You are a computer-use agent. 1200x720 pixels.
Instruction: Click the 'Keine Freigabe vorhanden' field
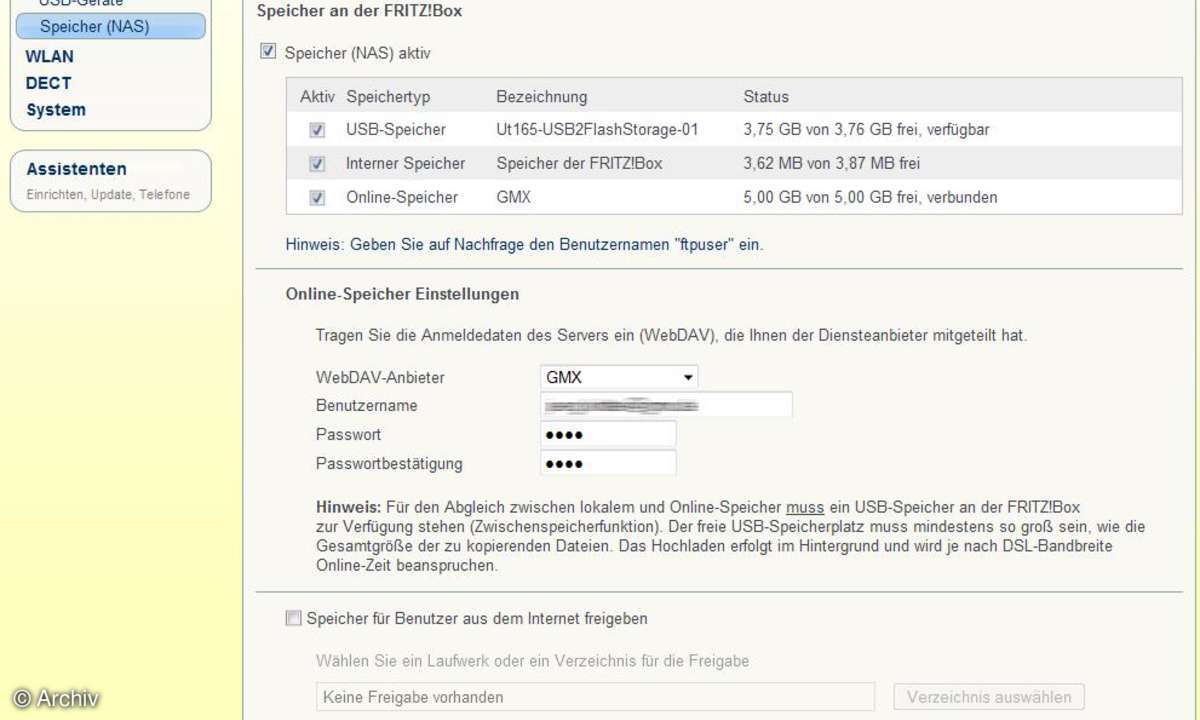(x=595, y=697)
